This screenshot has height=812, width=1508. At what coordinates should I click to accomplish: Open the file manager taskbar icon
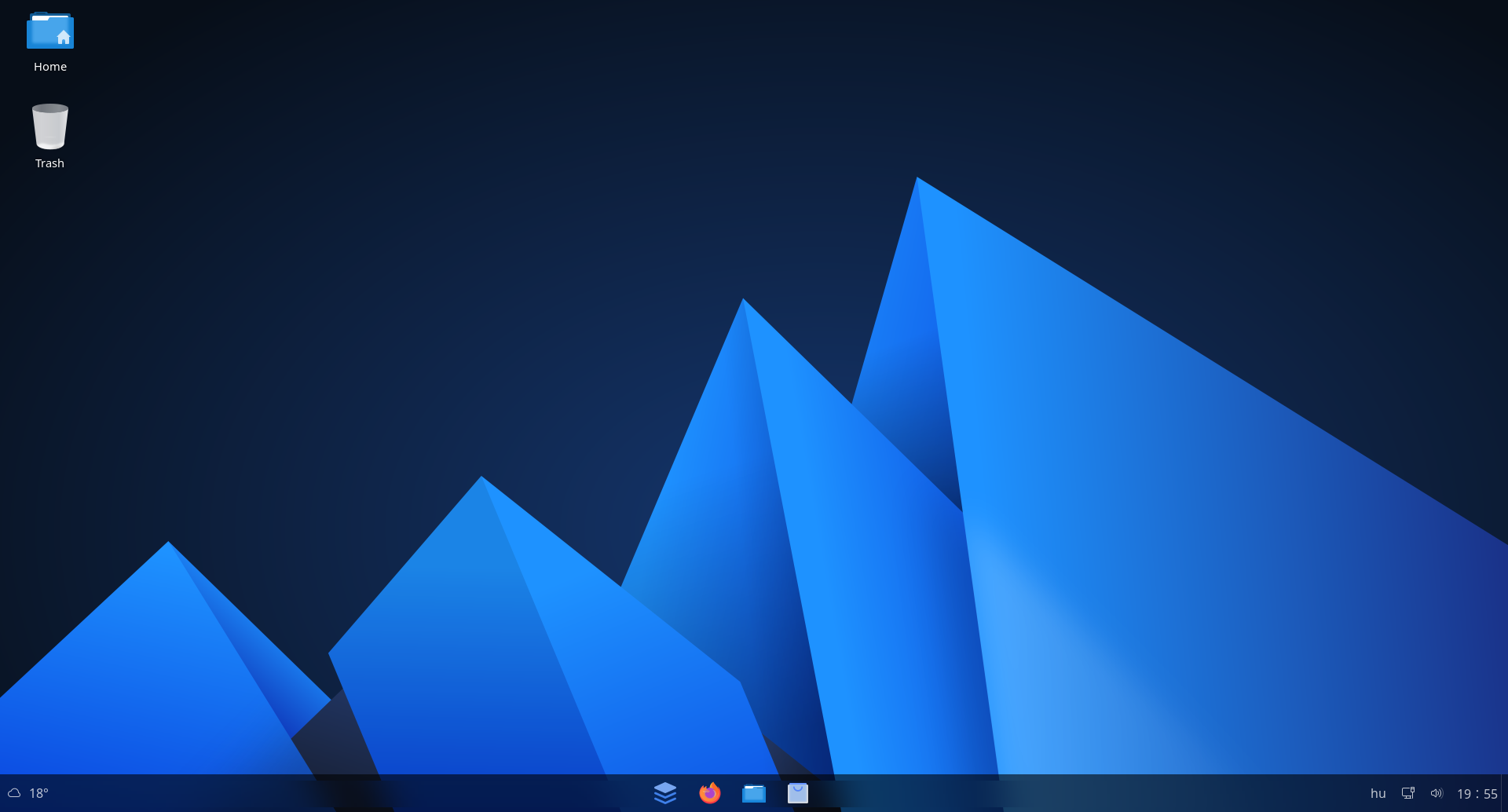click(754, 793)
